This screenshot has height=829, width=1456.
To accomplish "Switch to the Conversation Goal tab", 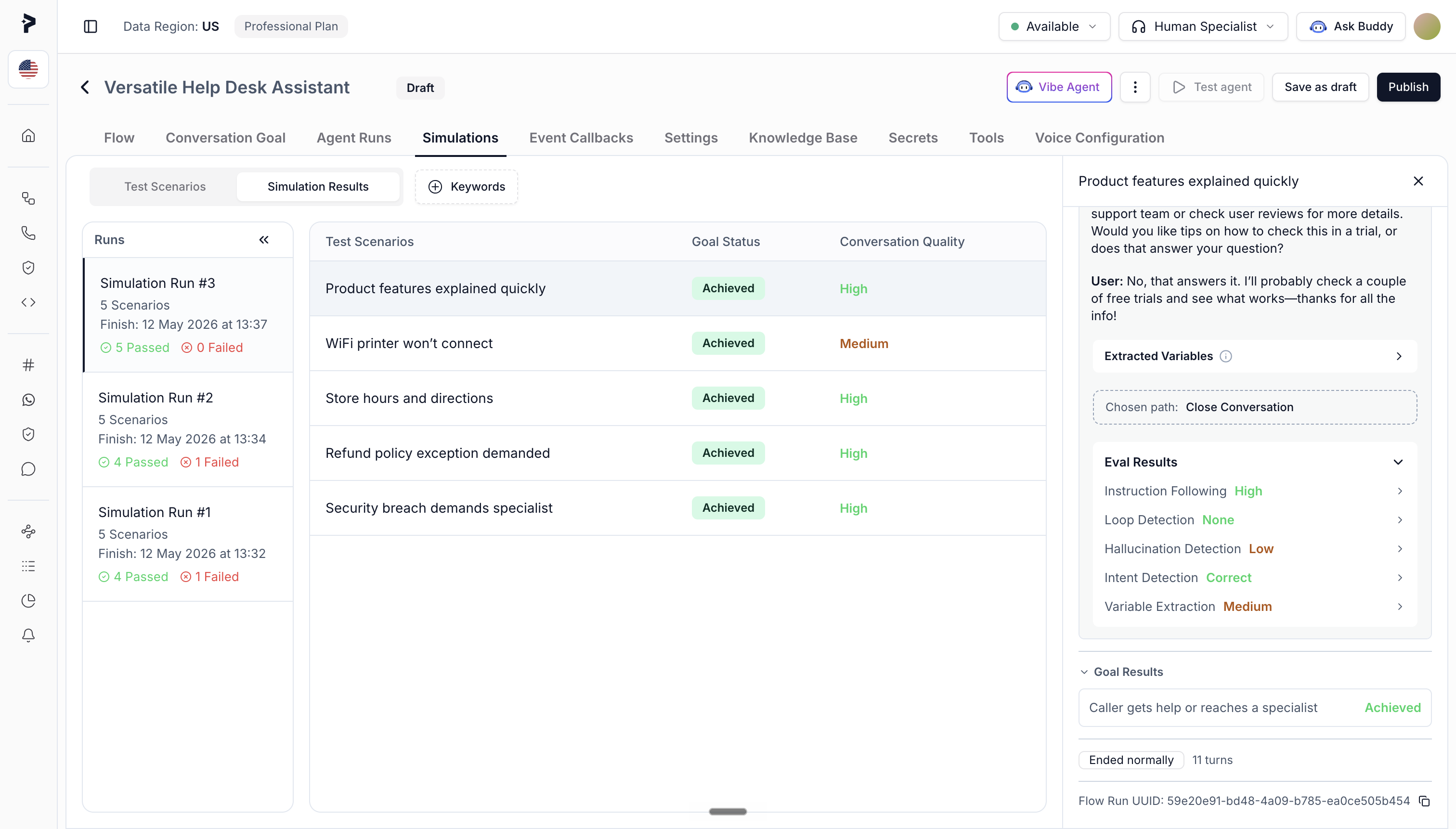I will tap(225, 138).
